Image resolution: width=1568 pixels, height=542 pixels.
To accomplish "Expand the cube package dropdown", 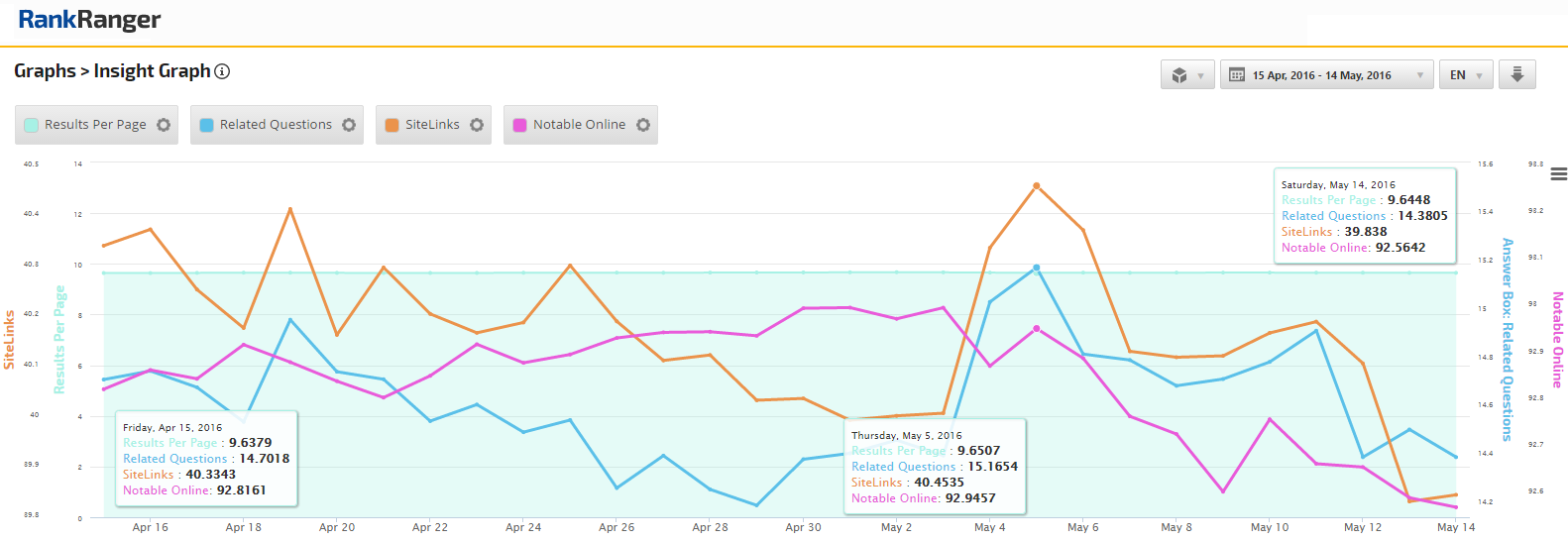I will pyautogui.click(x=1187, y=75).
